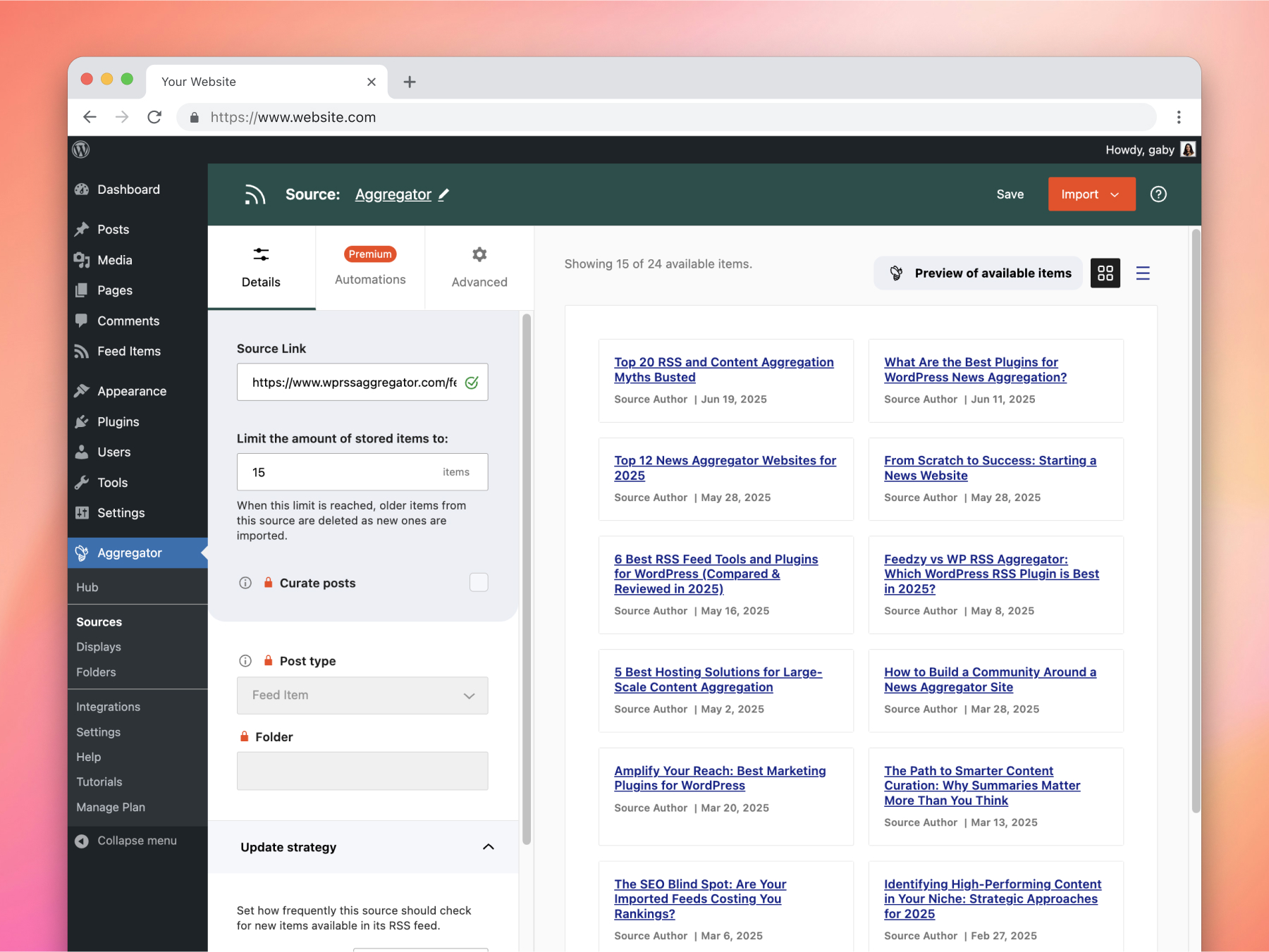Viewport: 1269px width, 952px height.
Task: Go to Folders submenu item
Action: (x=96, y=672)
